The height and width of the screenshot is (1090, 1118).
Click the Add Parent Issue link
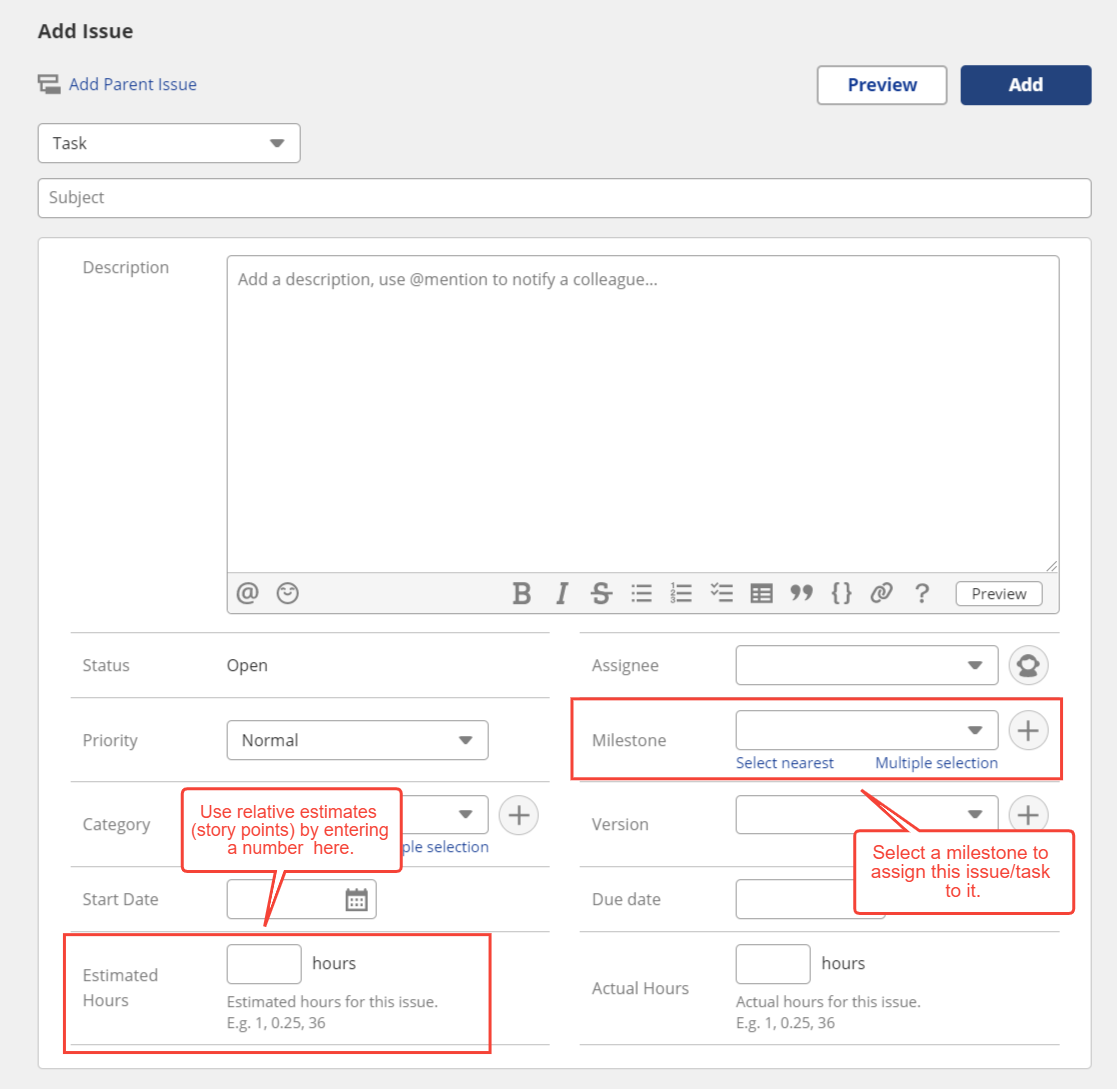pos(133,84)
